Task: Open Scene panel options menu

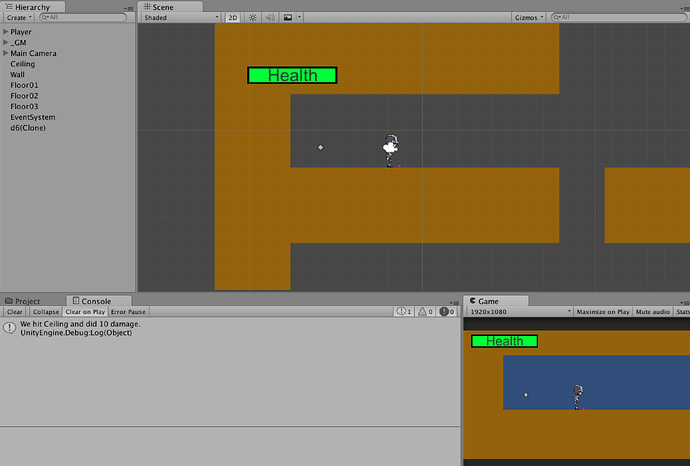Action: click(x=685, y=8)
